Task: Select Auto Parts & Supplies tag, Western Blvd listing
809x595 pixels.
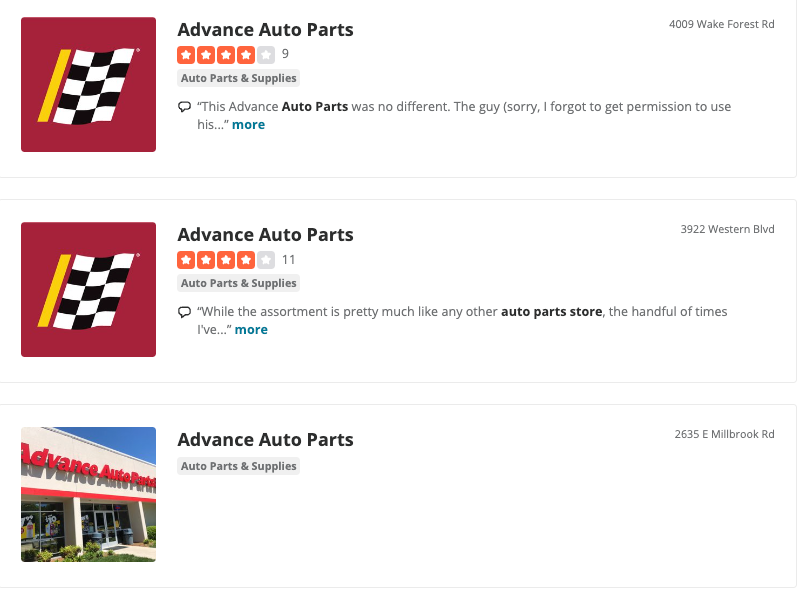Action: 239,283
